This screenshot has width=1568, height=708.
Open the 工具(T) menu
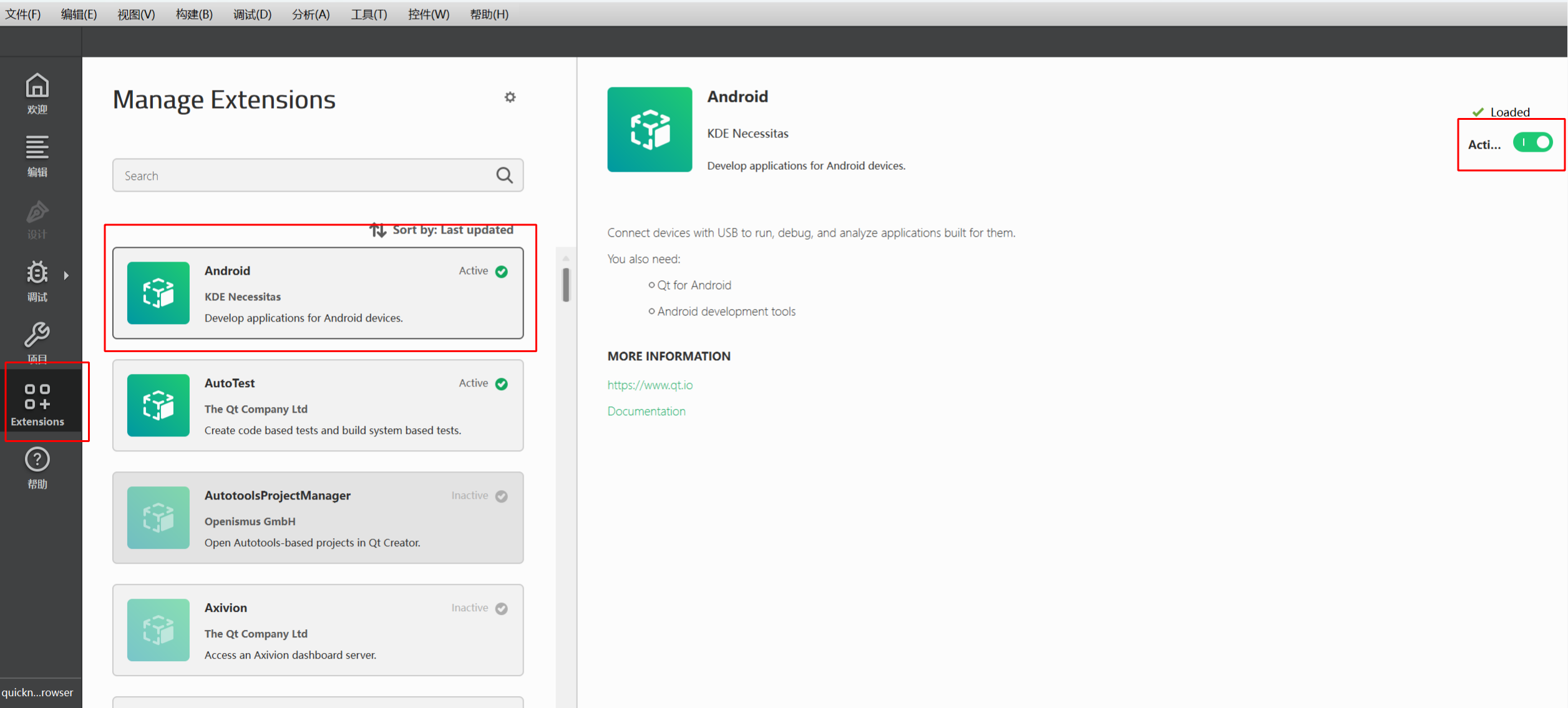(x=368, y=14)
